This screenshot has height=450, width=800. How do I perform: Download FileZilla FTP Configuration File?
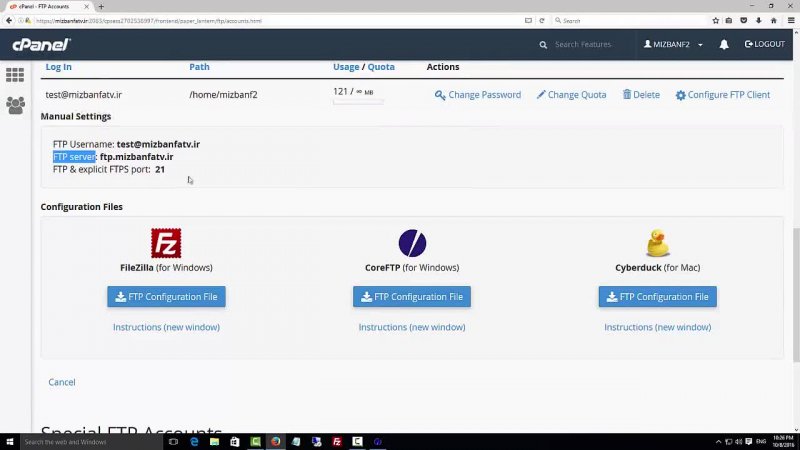tap(166, 297)
